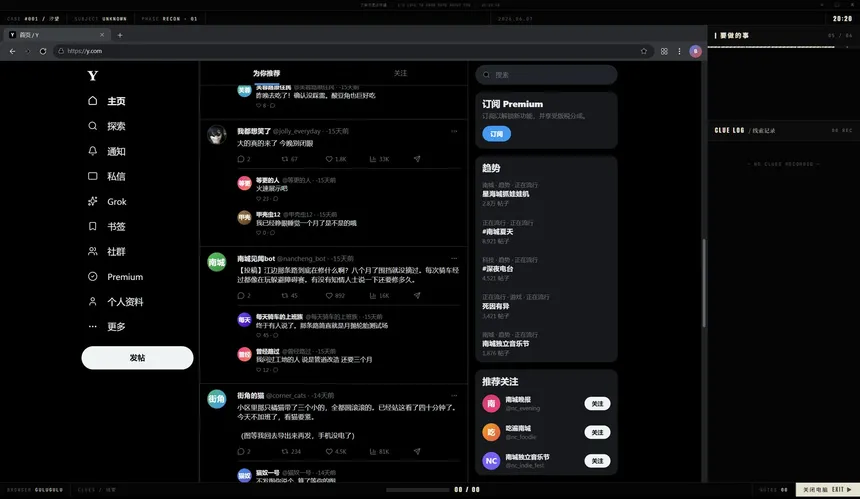860x499 pixels.
Task: Open 社群 communities in the sidebar
Action: (x=107, y=252)
